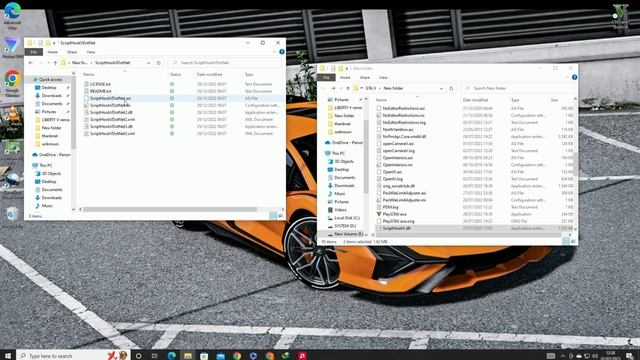Viewport: 640px width, 360px height.
Task: Show hidden system tray icons
Action: point(562,356)
